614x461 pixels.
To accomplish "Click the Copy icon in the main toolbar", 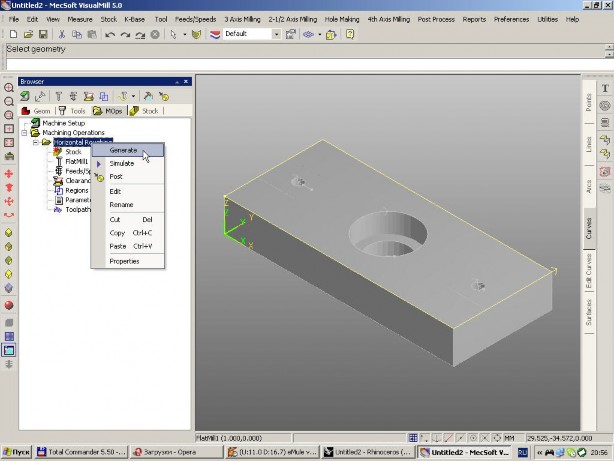I will coord(77,34).
